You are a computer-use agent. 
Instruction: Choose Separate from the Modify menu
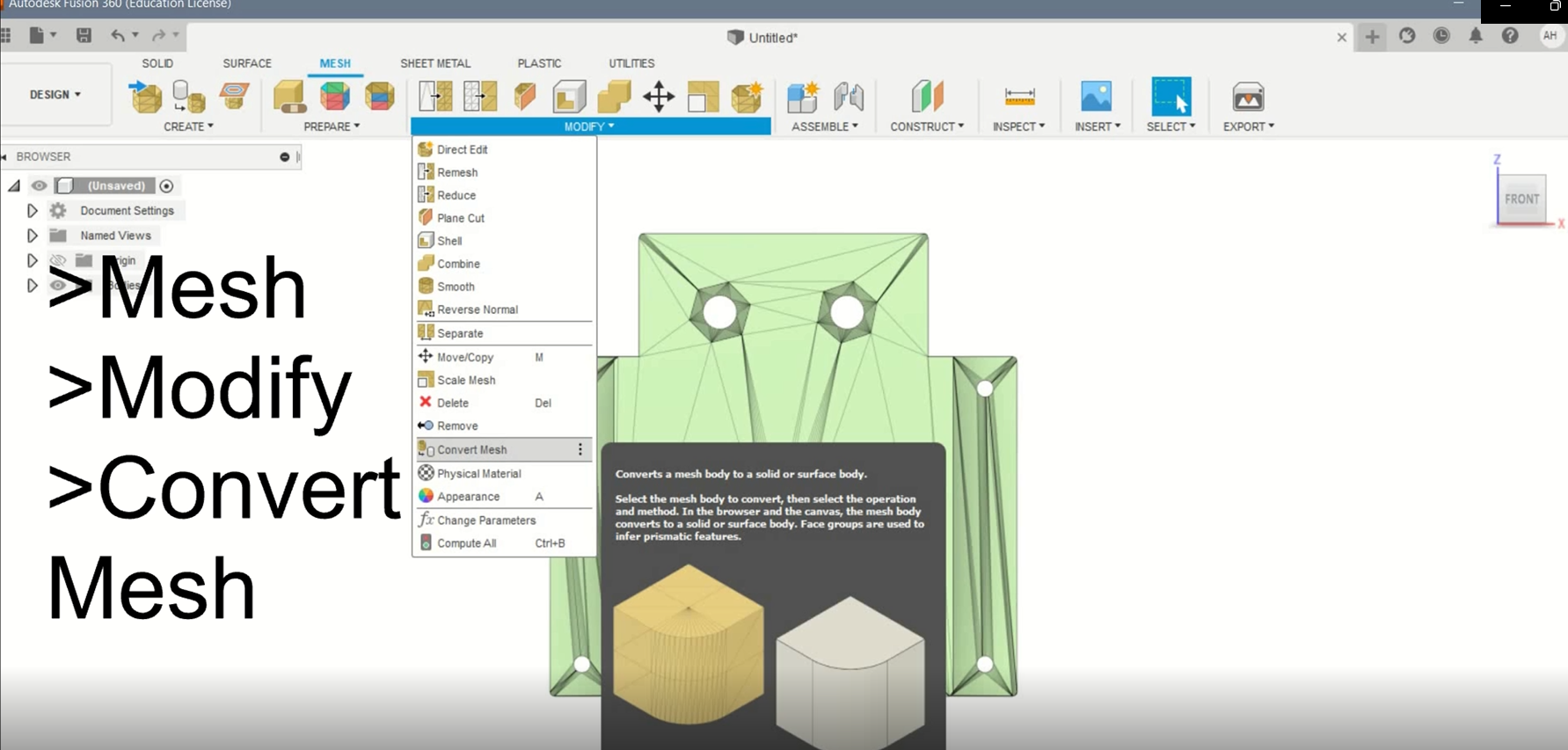504,333
